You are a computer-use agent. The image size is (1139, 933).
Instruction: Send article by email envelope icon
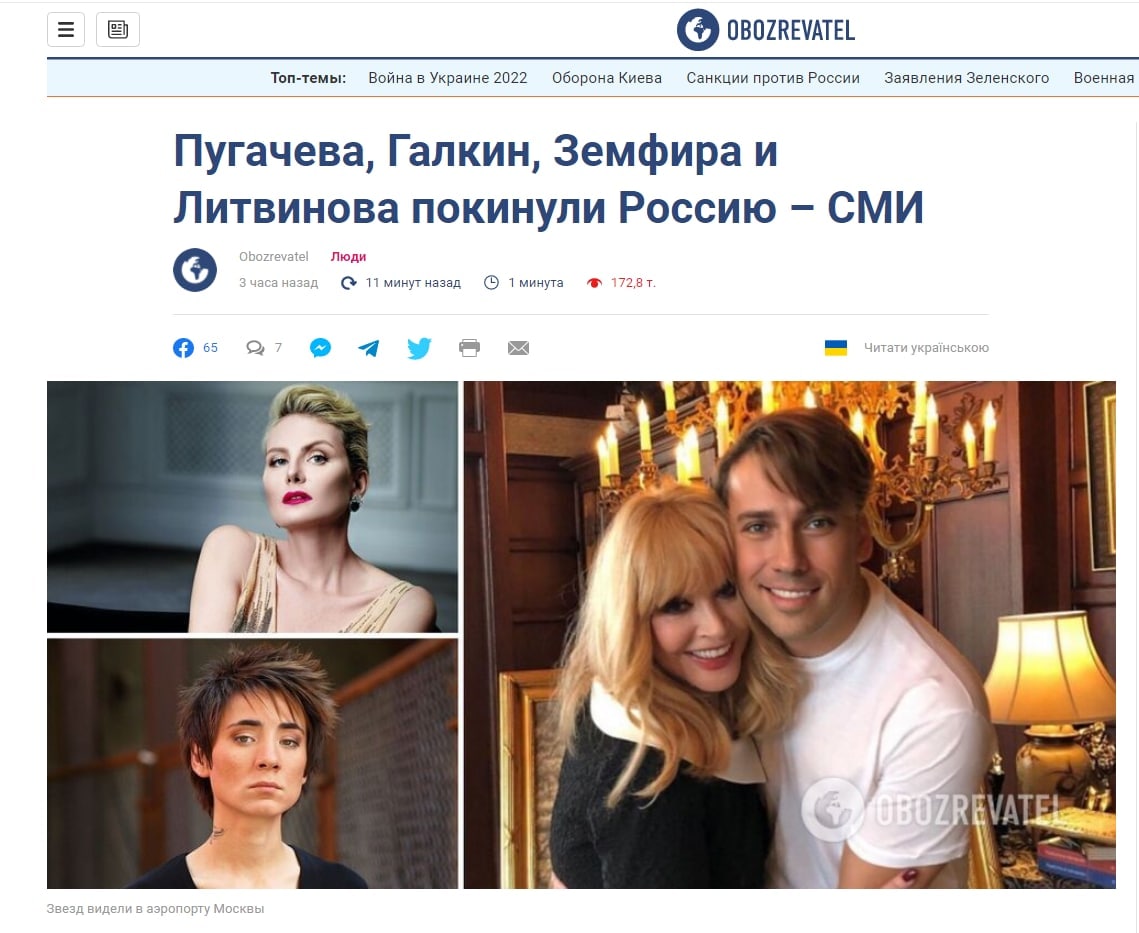(518, 348)
